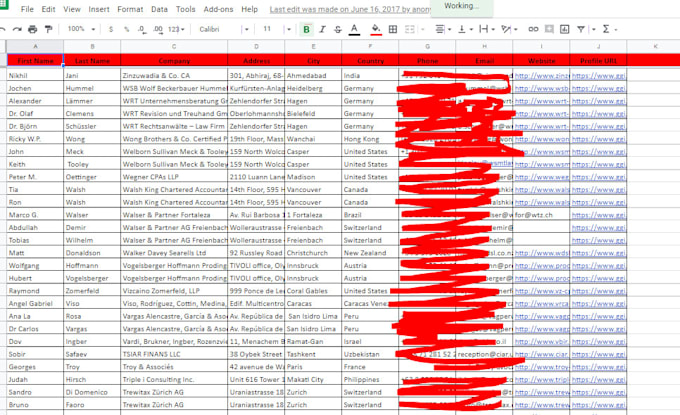
Task: Select cell 'Uzbekistan'
Action: [x=370, y=354]
